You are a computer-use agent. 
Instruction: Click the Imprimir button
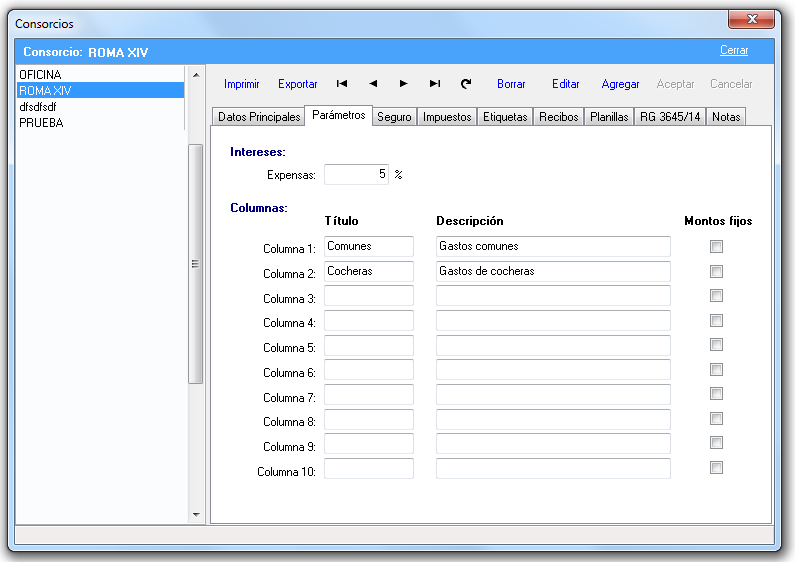242,84
